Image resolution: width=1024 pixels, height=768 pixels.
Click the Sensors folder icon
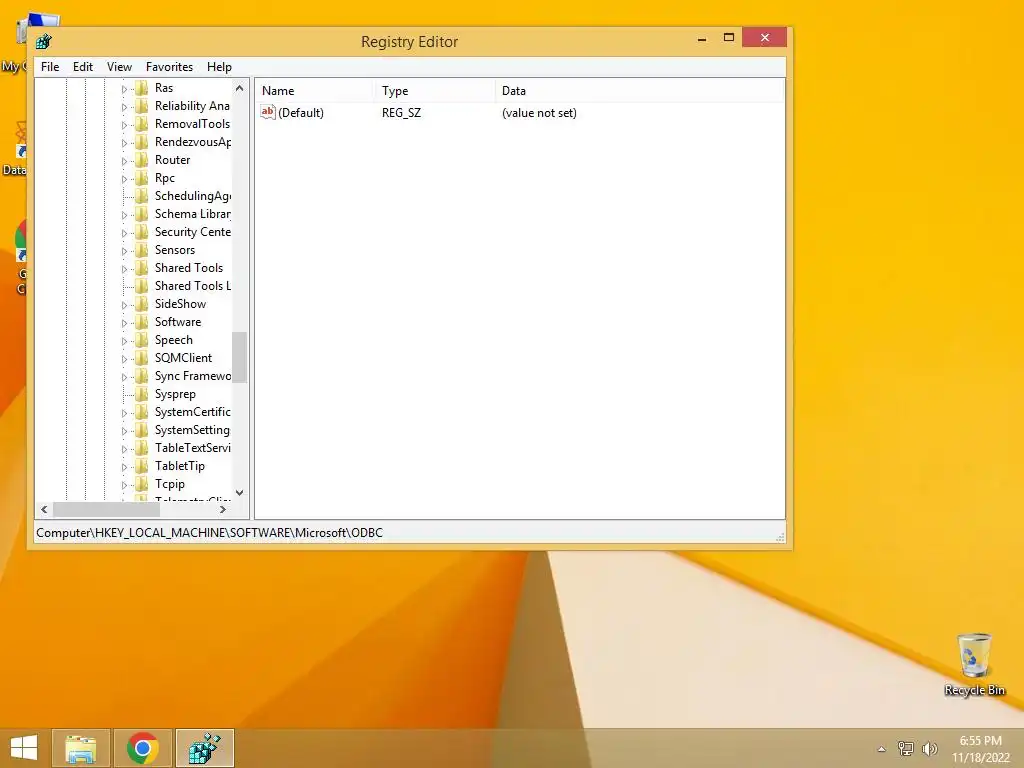(142, 250)
